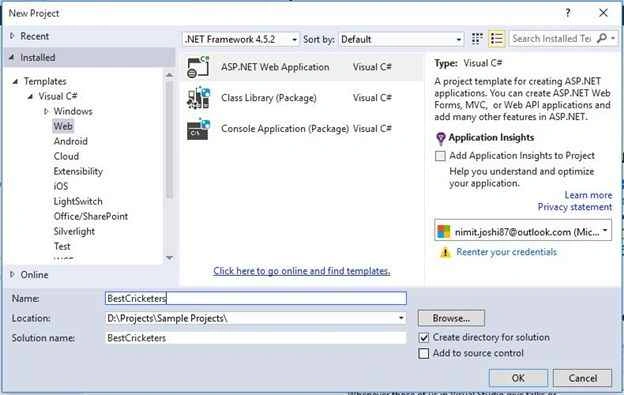
Task: Select the LightSwitch template category
Action: click(78, 201)
